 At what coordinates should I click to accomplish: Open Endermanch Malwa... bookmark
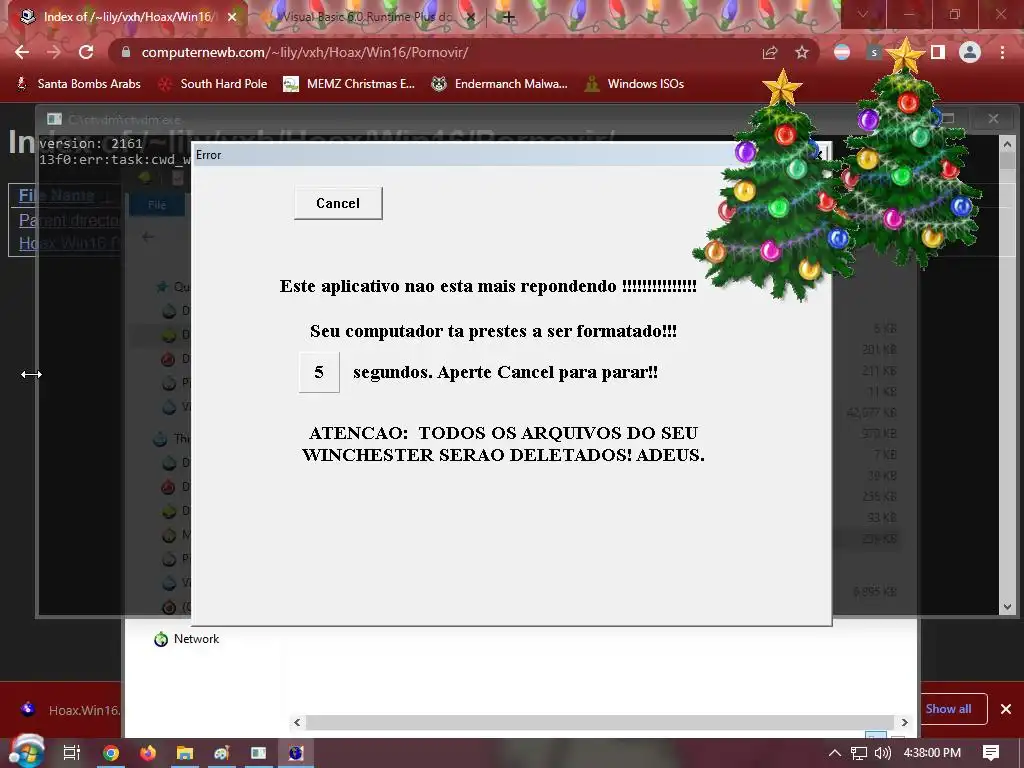coord(500,84)
